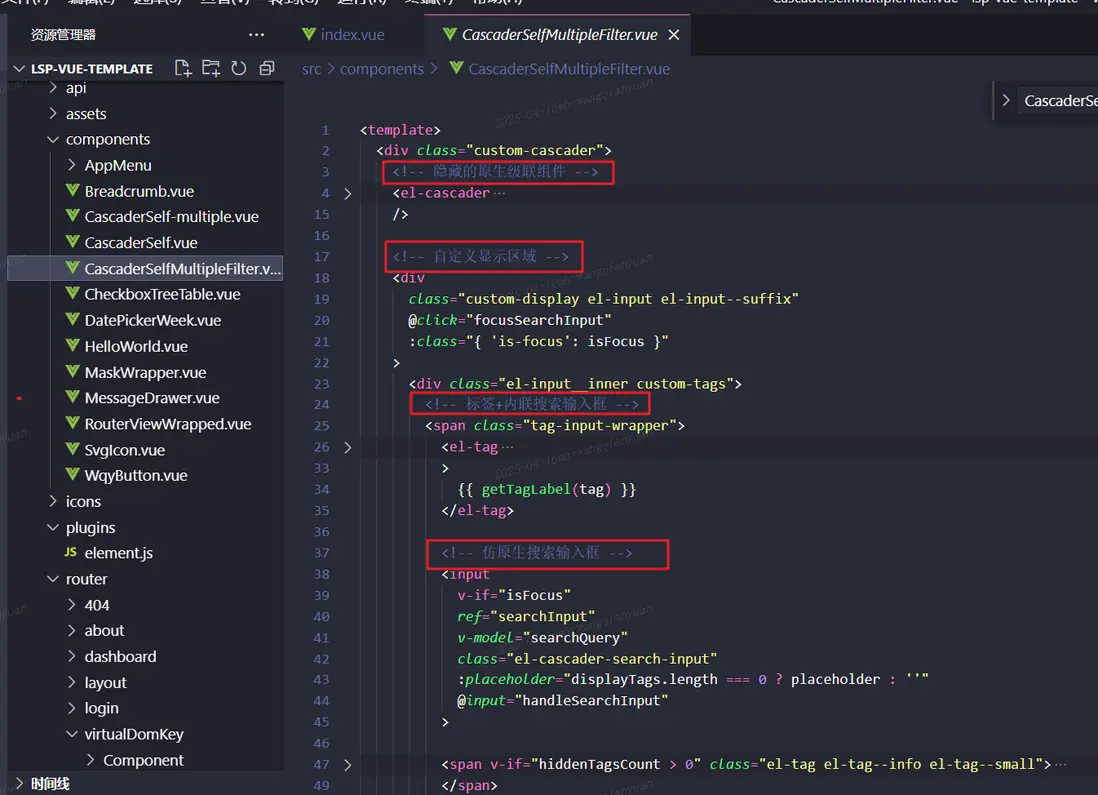This screenshot has height=795, width=1098.
Task: Click the New File icon in explorer header
Action: coord(183,68)
